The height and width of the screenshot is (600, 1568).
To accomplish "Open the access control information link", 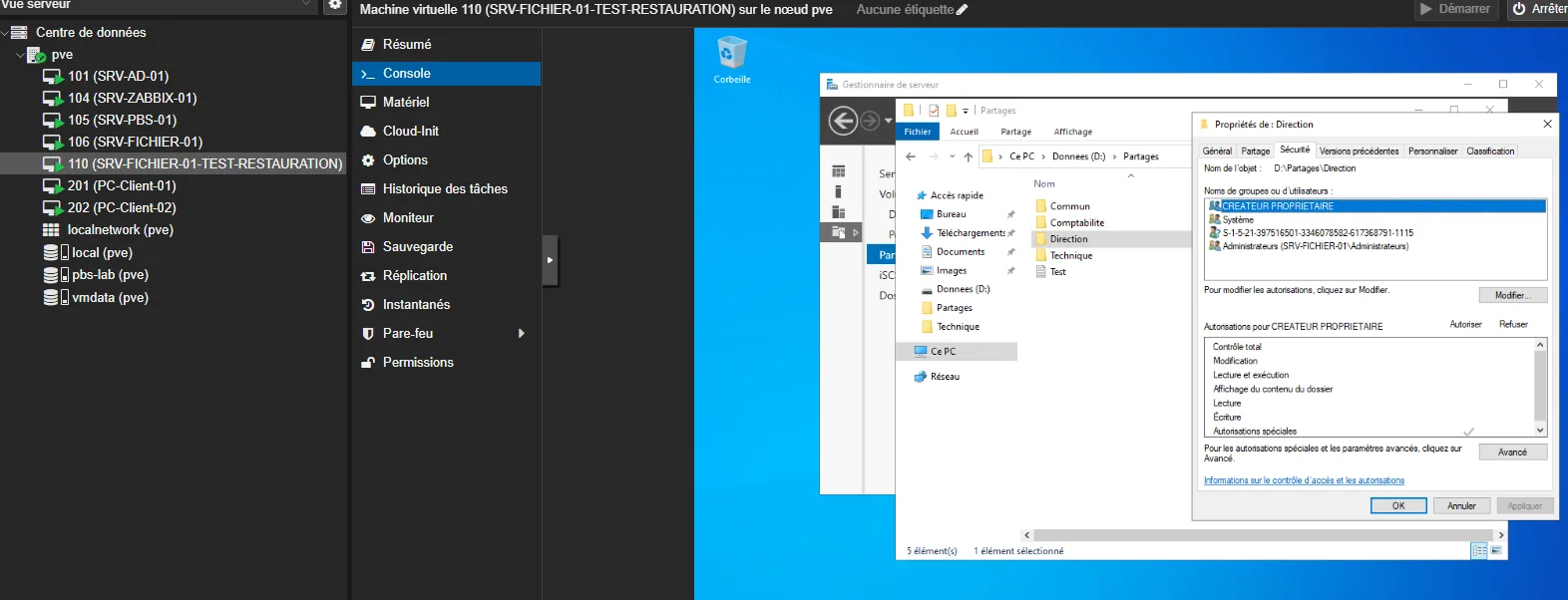I will (x=1304, y=480).
